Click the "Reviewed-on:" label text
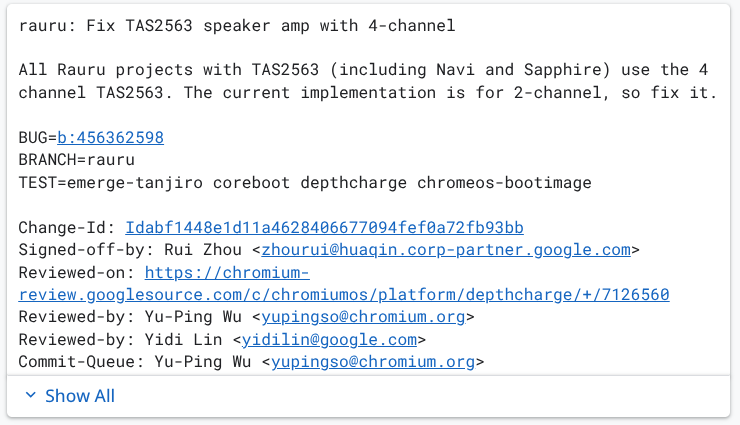This screenshot has height=425, width=740. point(77,272)
